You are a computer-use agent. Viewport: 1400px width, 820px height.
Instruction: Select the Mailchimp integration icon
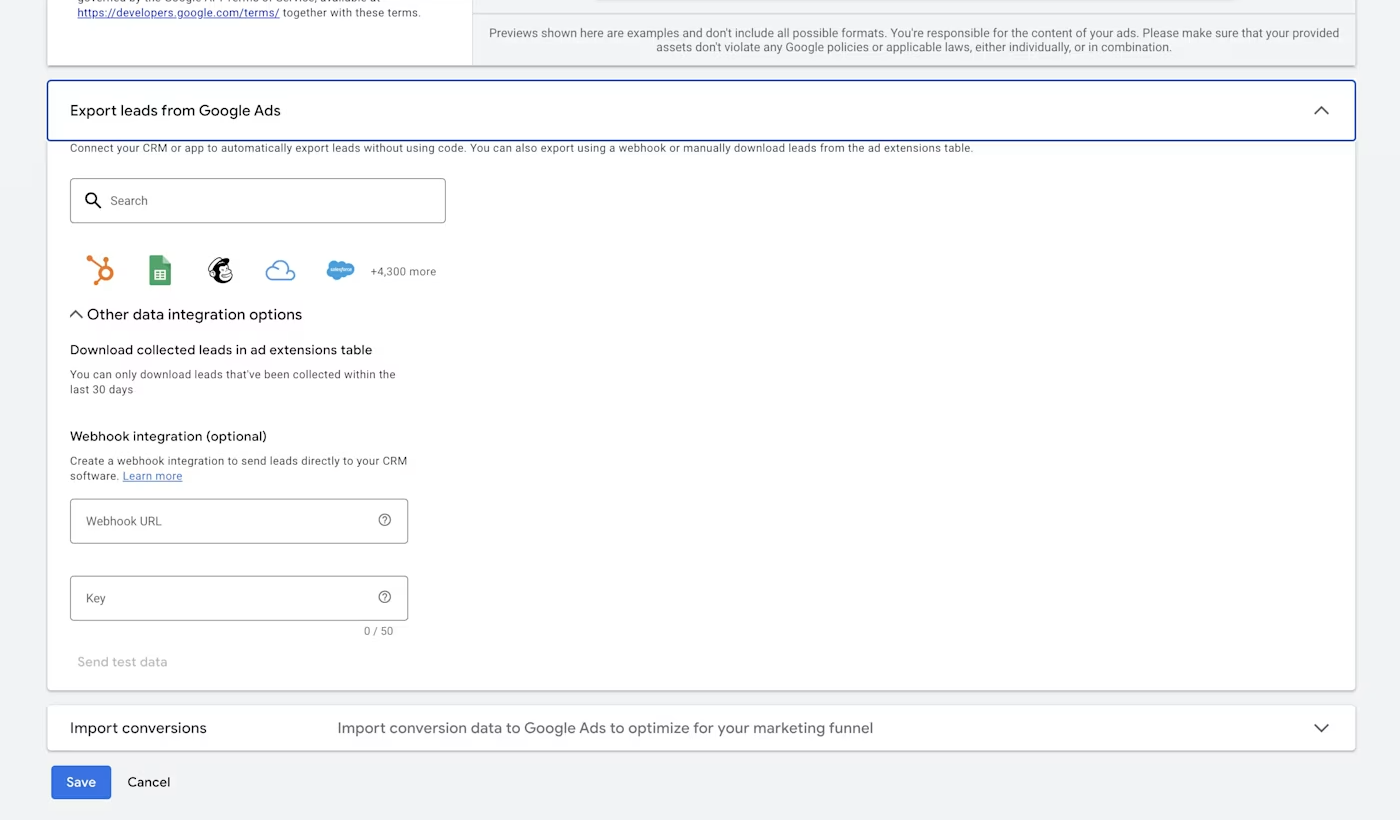220,270
